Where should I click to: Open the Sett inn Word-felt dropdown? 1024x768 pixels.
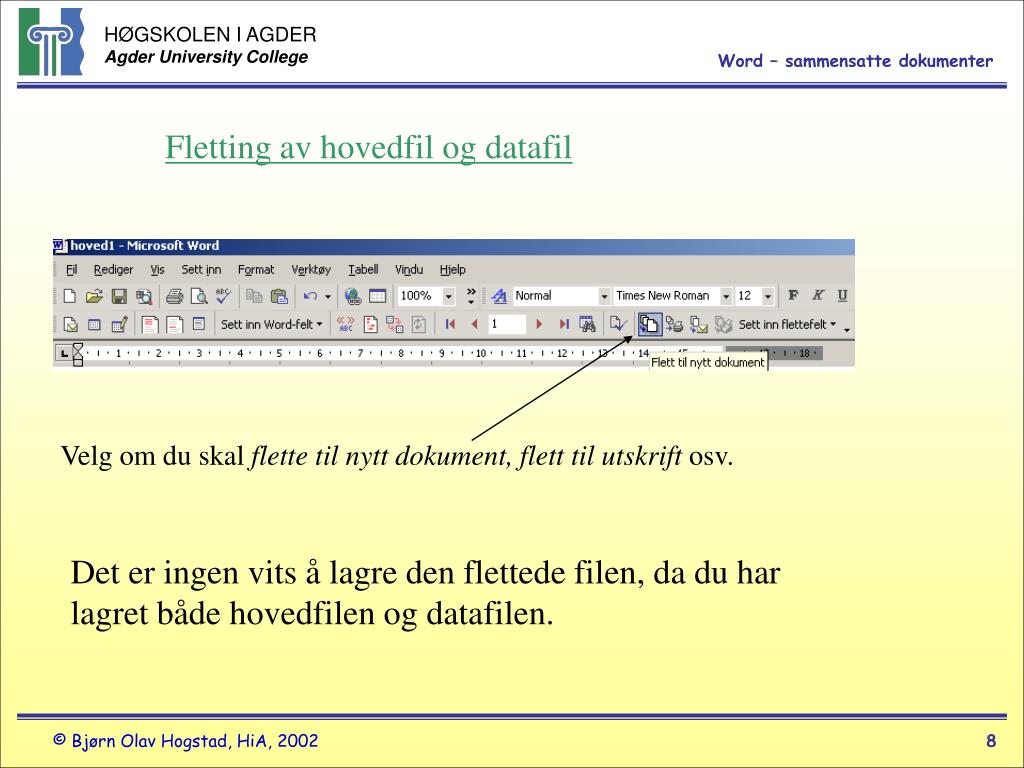point(272,324)
